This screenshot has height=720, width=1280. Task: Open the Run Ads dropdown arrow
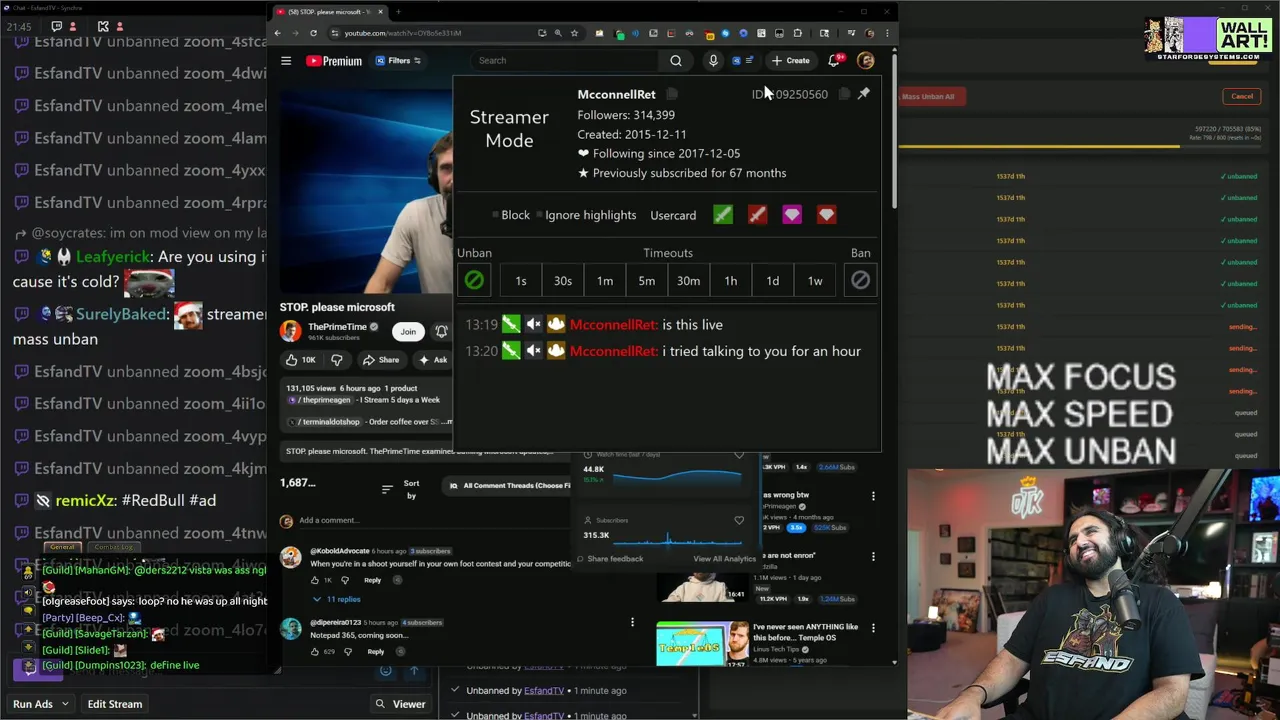coord(66,704)
